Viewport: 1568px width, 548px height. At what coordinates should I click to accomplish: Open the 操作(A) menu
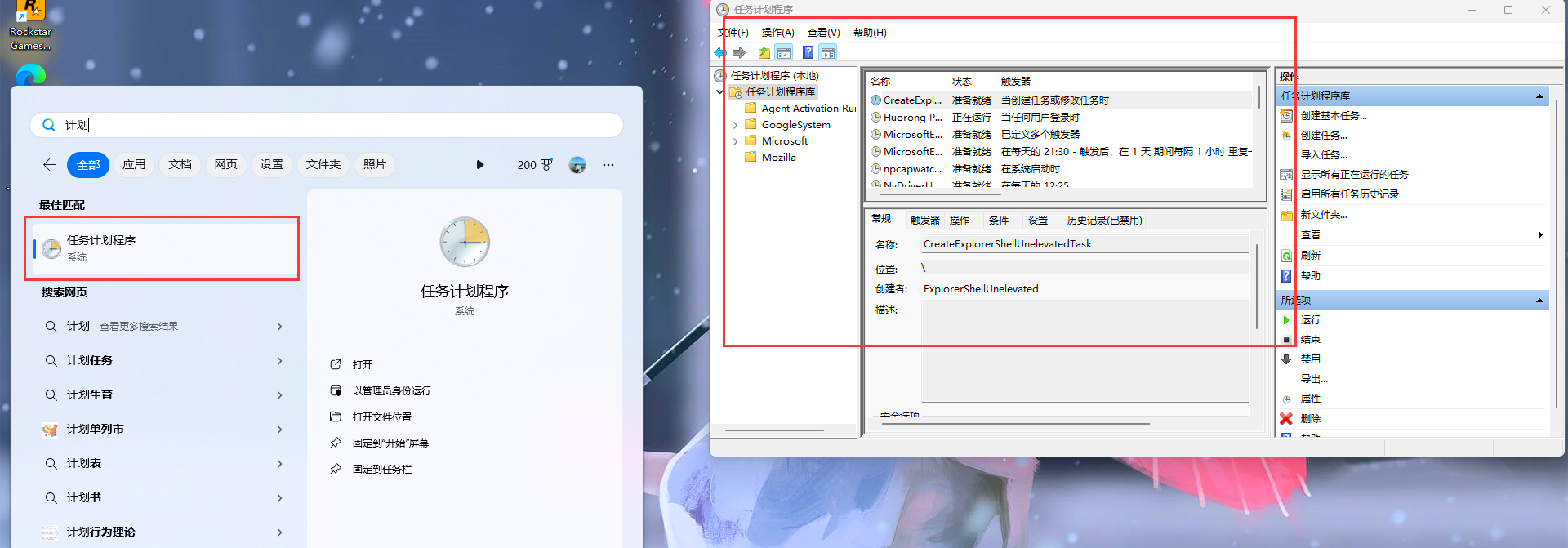(x=777, y=33)
